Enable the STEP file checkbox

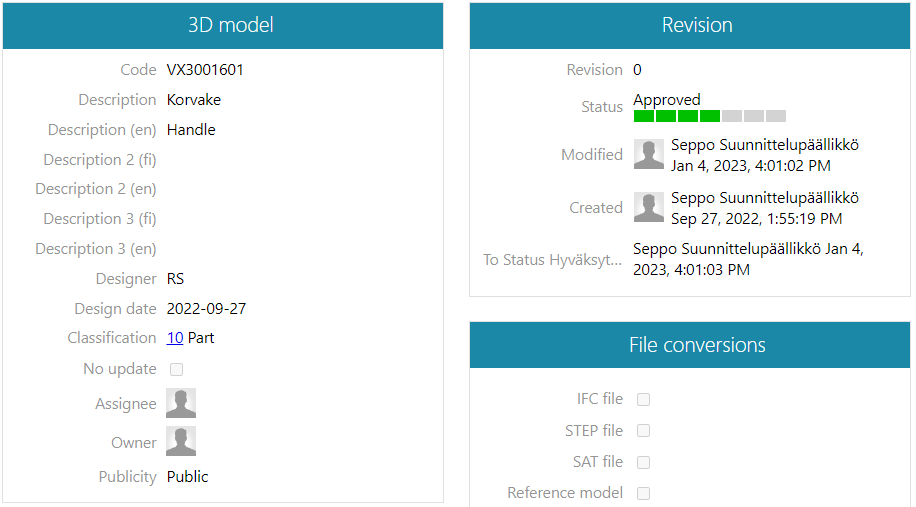[644, 431]
